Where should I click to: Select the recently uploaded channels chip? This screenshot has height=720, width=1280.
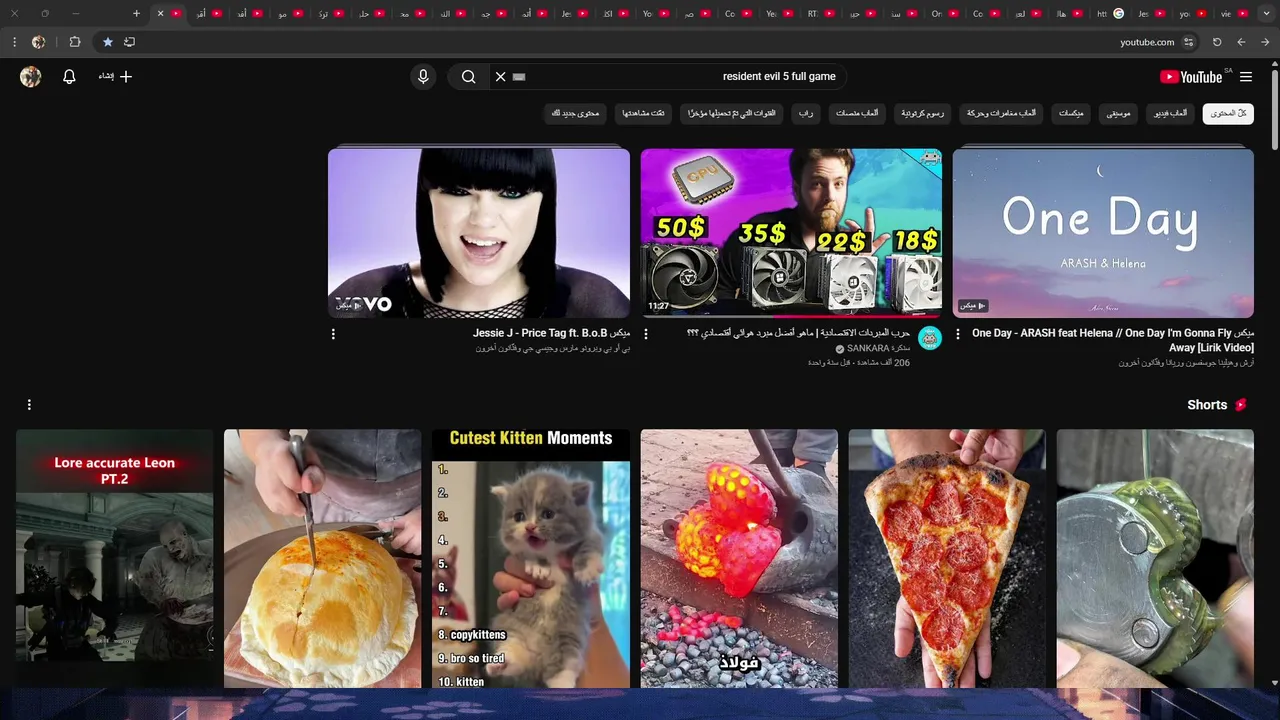(x=732, y=114)
